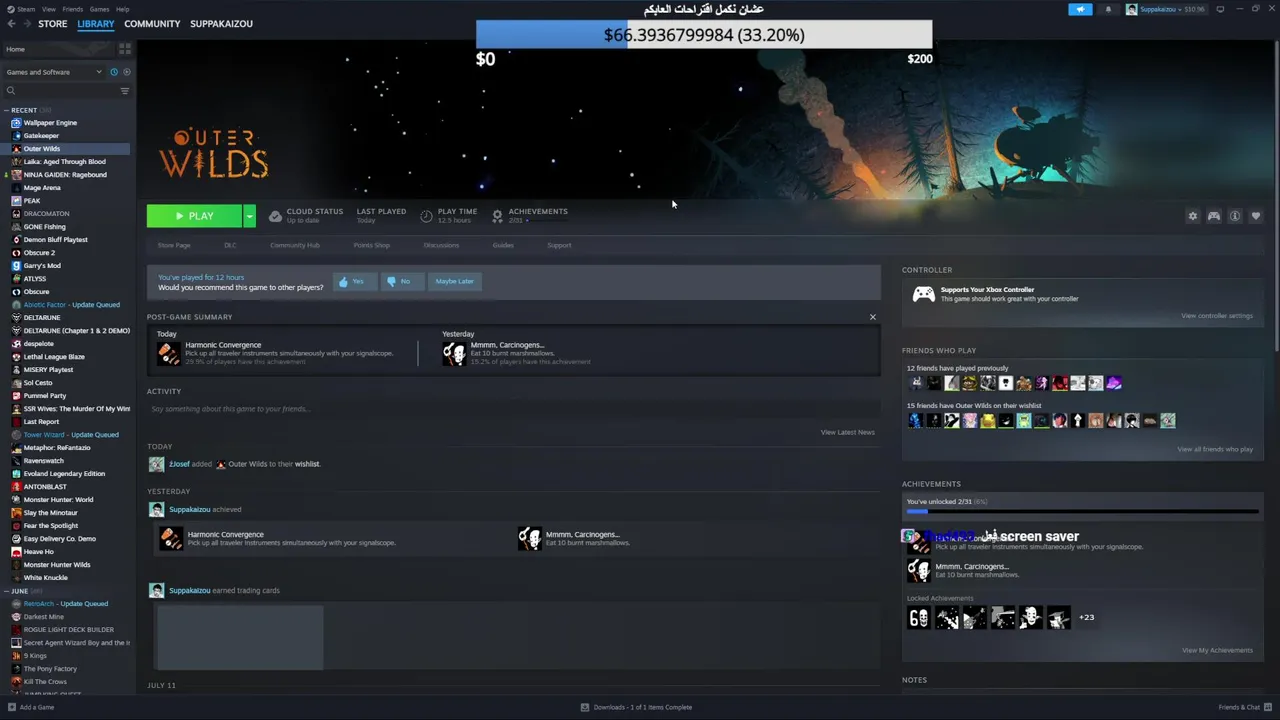Click Add a Game icon
Image resolution: width=1280 pixels, height=720 pixels.
pos(12,707)
